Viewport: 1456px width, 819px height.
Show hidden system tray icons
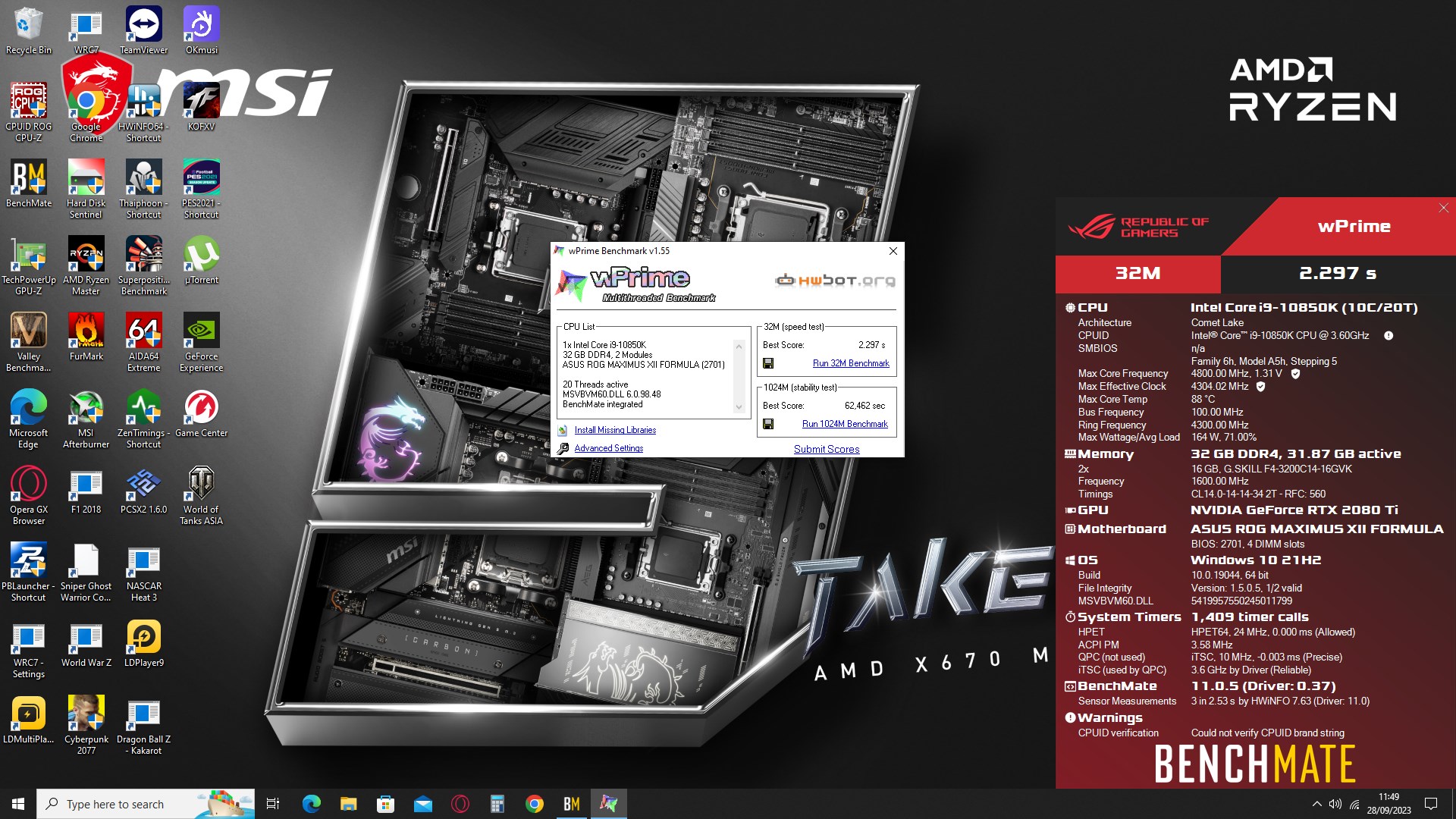(1316, 804)
